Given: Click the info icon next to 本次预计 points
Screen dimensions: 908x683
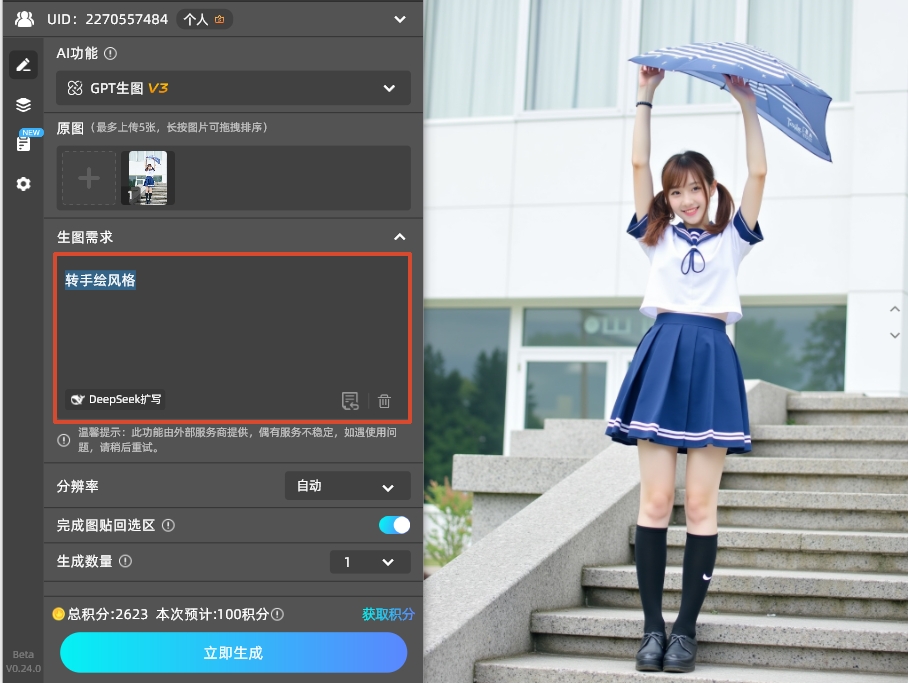Looking at the screenshot, I should tap(278, 615).
